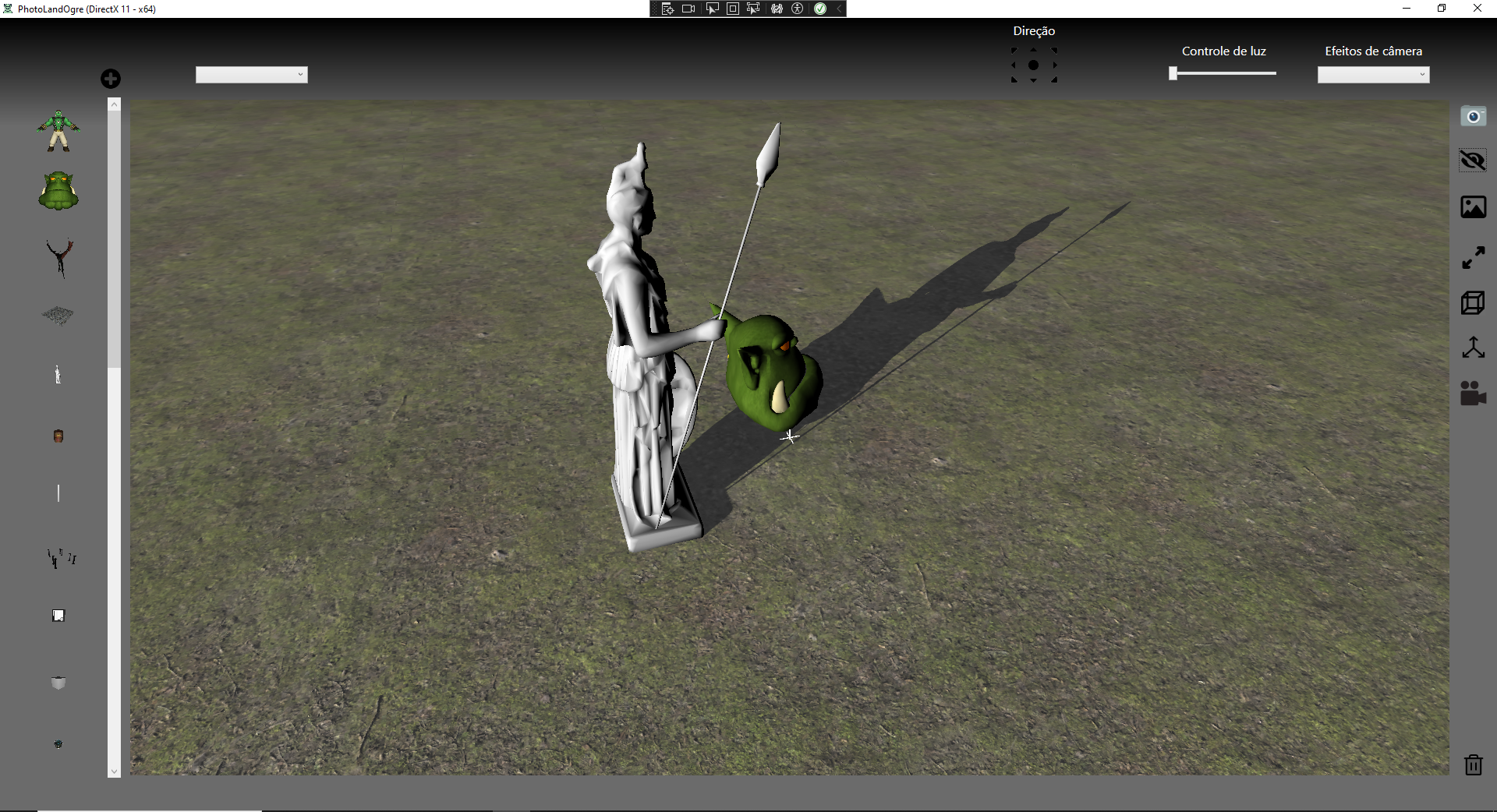Delete with the trash can icon

[1473, 764]
